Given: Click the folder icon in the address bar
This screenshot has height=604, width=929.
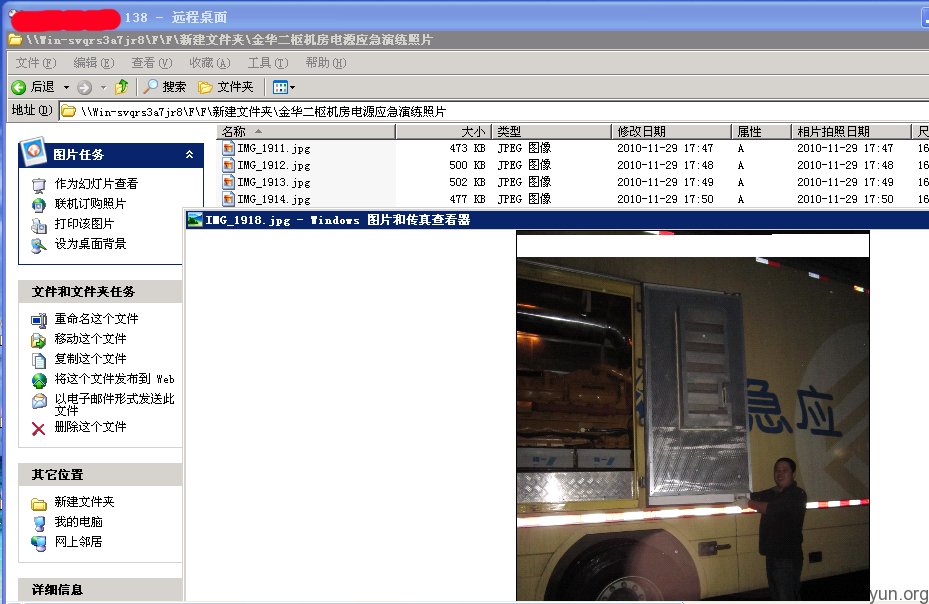Looking at the screenshot, I should 69,111.
